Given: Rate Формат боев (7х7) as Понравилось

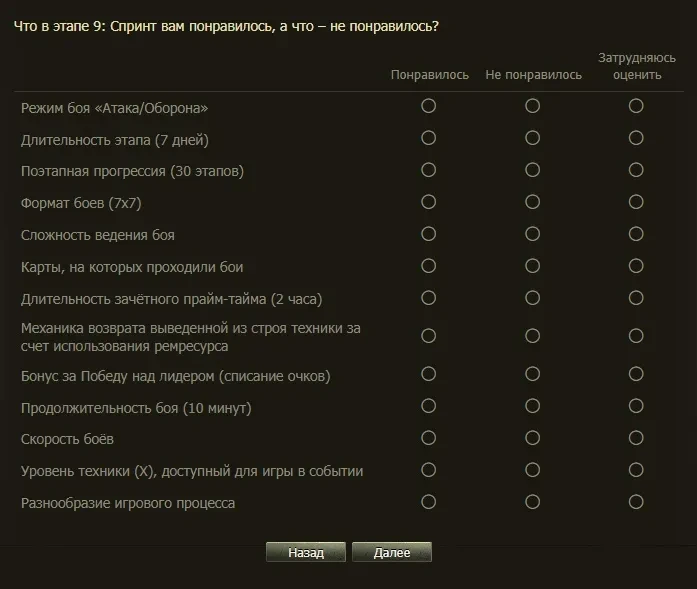Looking at the screenshot, I should click(x=429, y=202).
